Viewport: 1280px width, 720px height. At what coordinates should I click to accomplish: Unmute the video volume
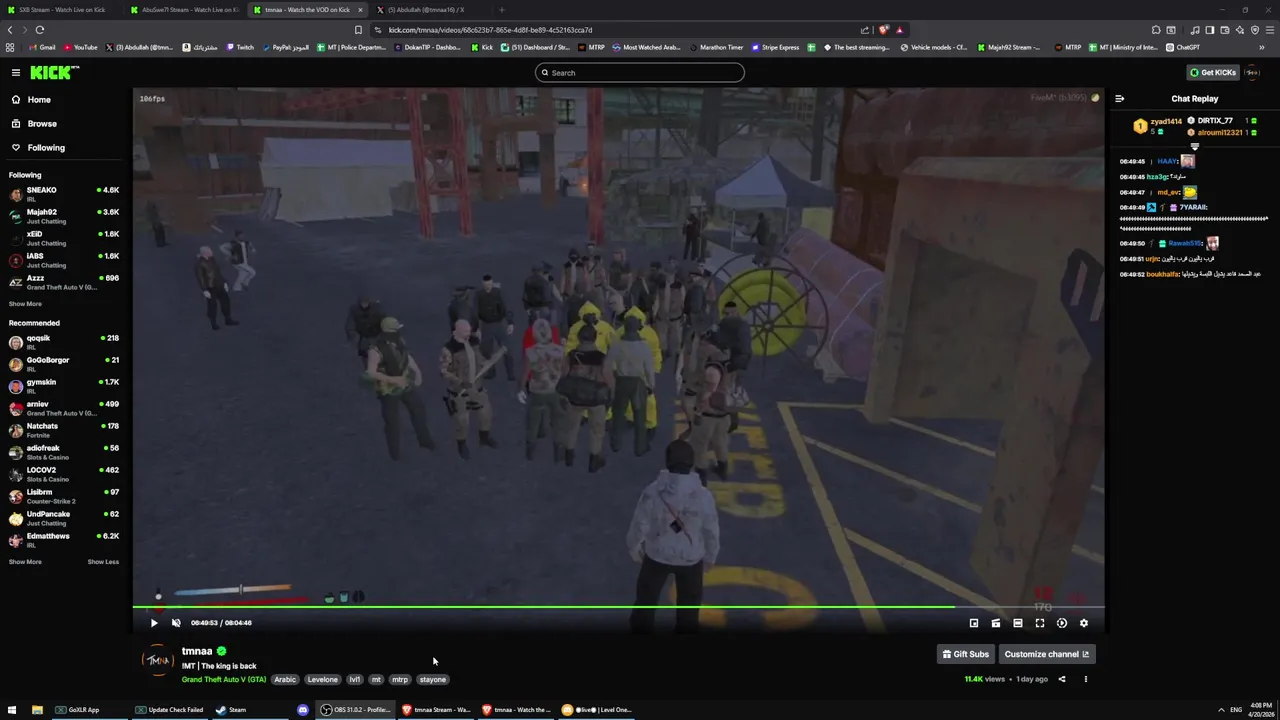176,623
